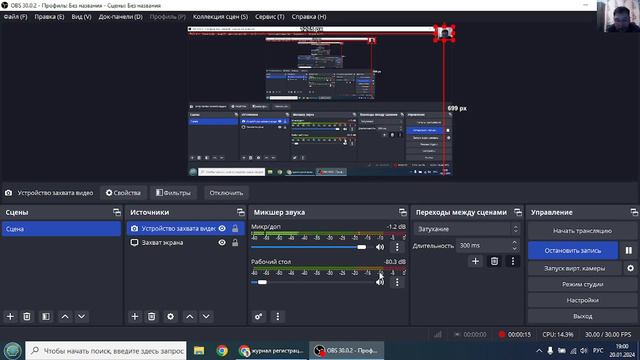This screenshot has width=640, height=360.
Task: Click the Свойства button
Action: 123,193
